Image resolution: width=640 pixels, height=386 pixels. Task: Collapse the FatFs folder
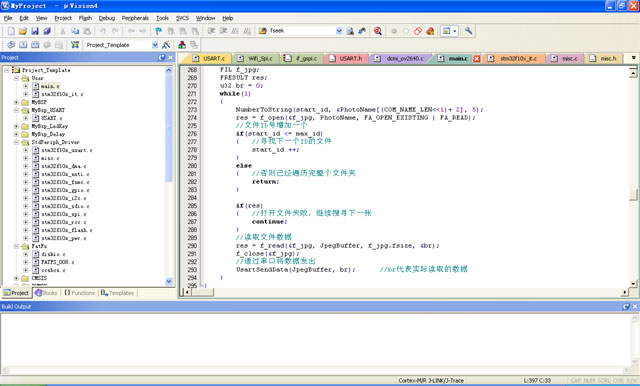point(16,246)
